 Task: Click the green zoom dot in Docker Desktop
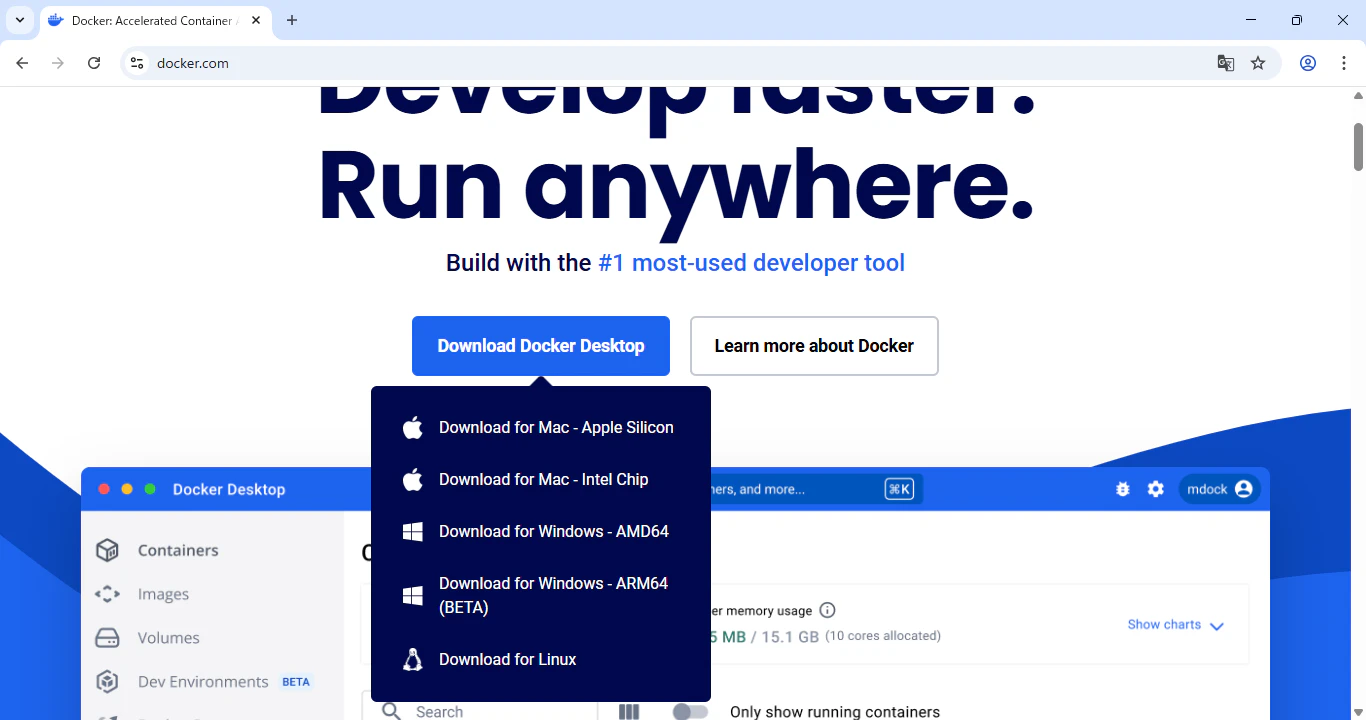point(150,489)
